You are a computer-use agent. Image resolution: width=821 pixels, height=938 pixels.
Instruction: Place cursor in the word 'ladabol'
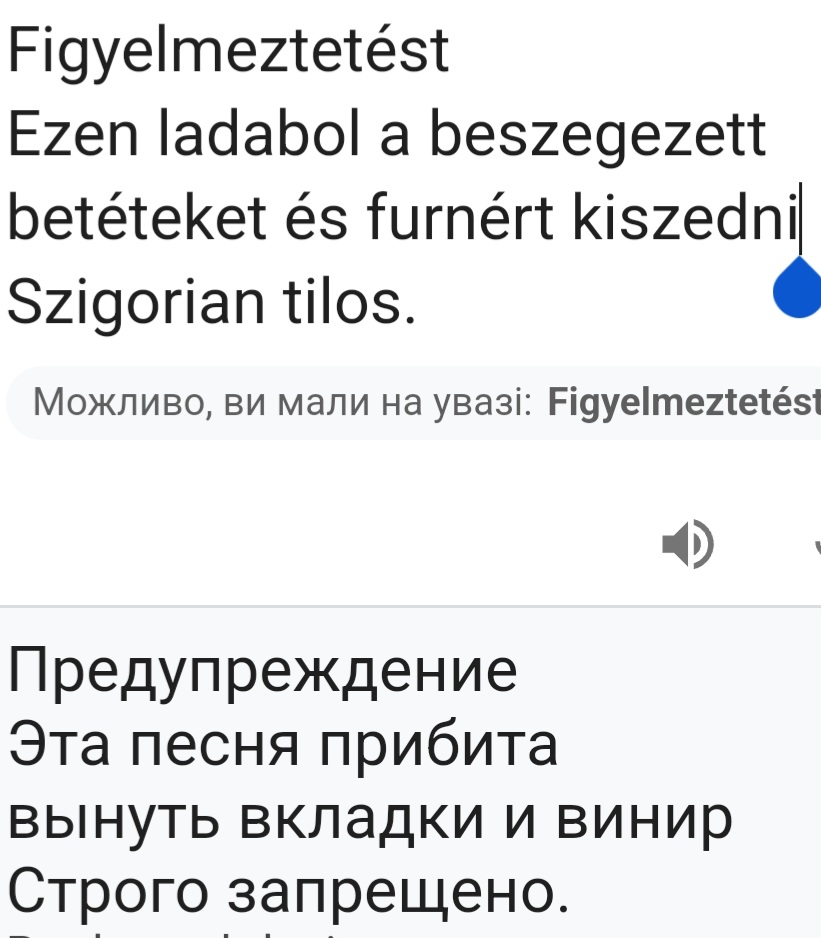[260, 133]
